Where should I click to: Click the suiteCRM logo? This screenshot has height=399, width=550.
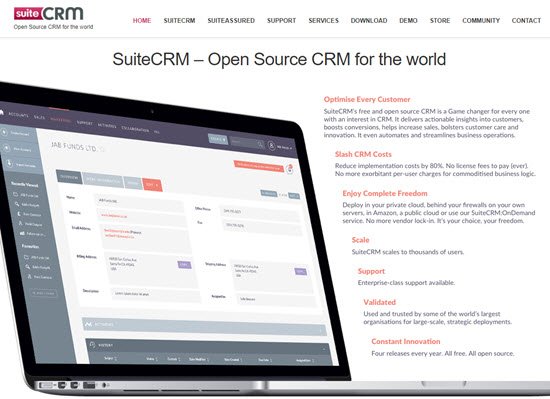(49, 14)
